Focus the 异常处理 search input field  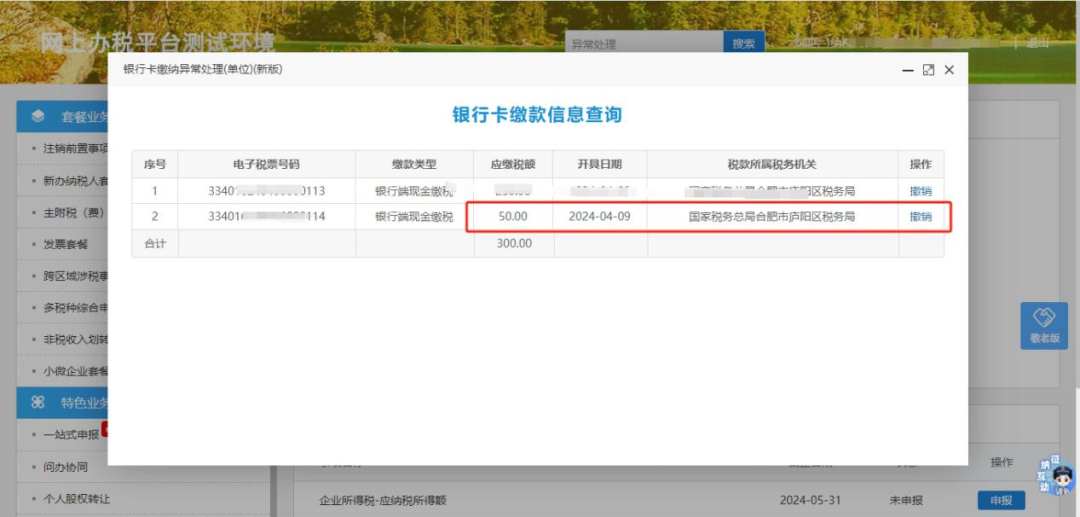pos(642,44)
